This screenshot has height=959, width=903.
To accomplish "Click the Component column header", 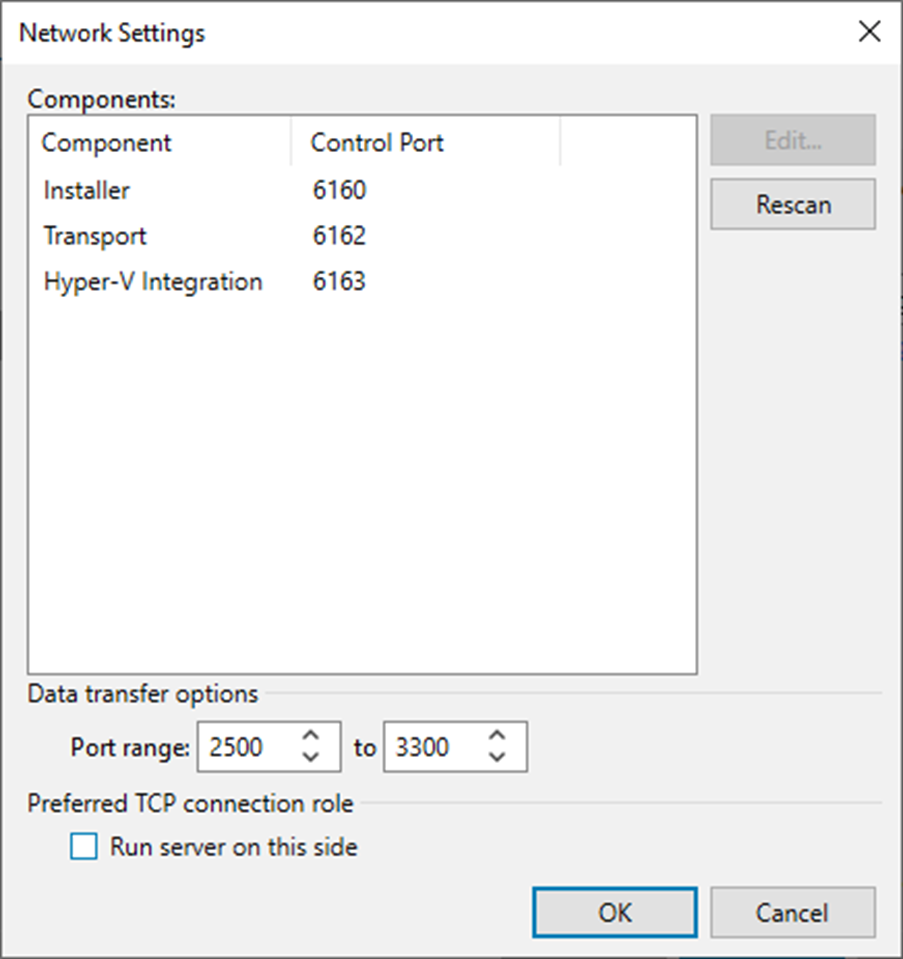I will [105, 142].
